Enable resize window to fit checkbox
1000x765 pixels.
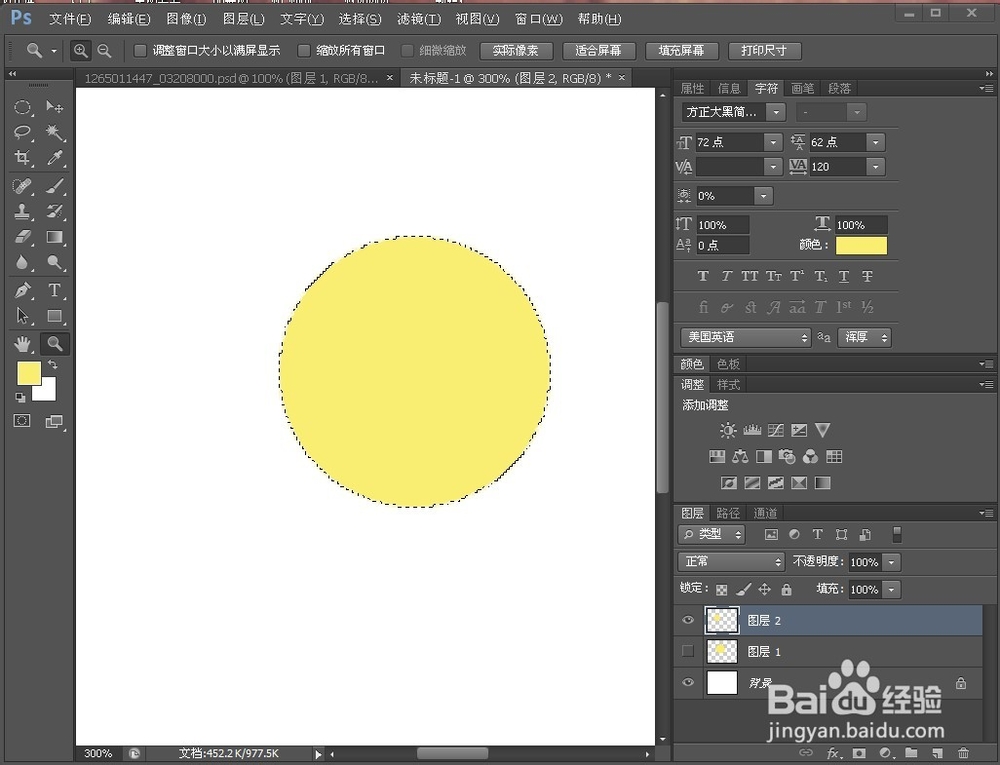(140, 50)
